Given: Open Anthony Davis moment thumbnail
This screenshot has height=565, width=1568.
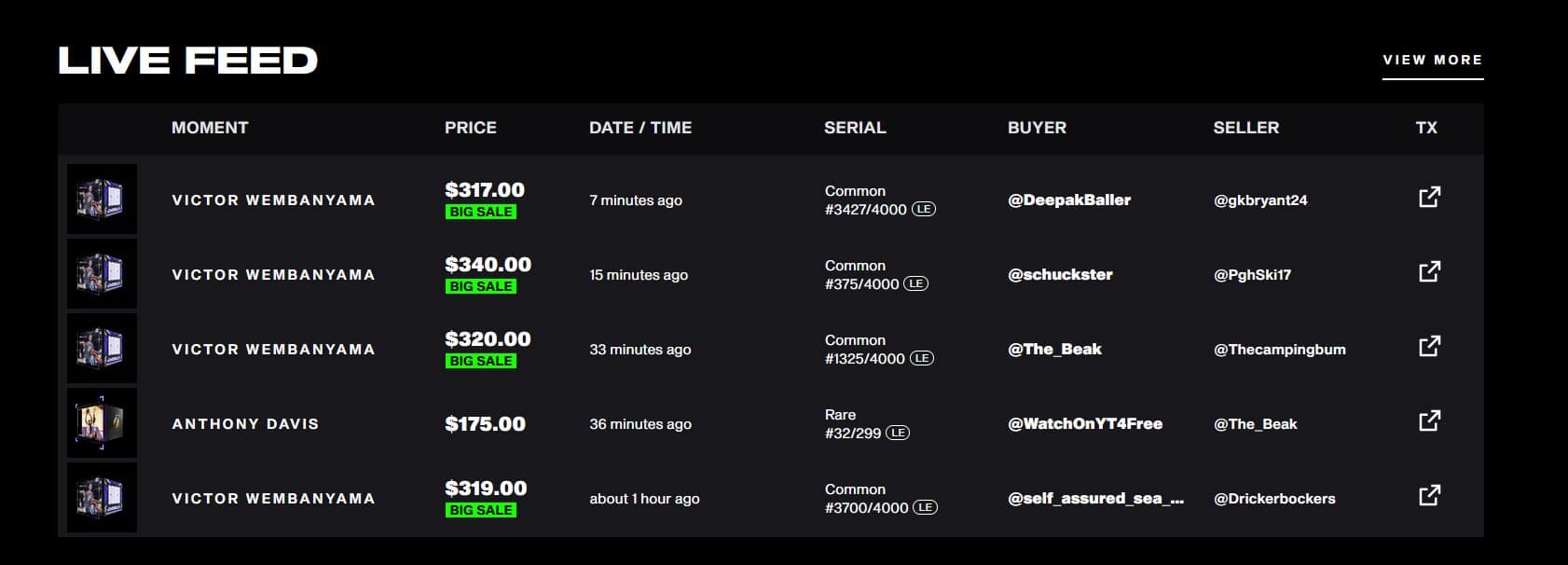Looking at the screenshot, I should [102, 423].
